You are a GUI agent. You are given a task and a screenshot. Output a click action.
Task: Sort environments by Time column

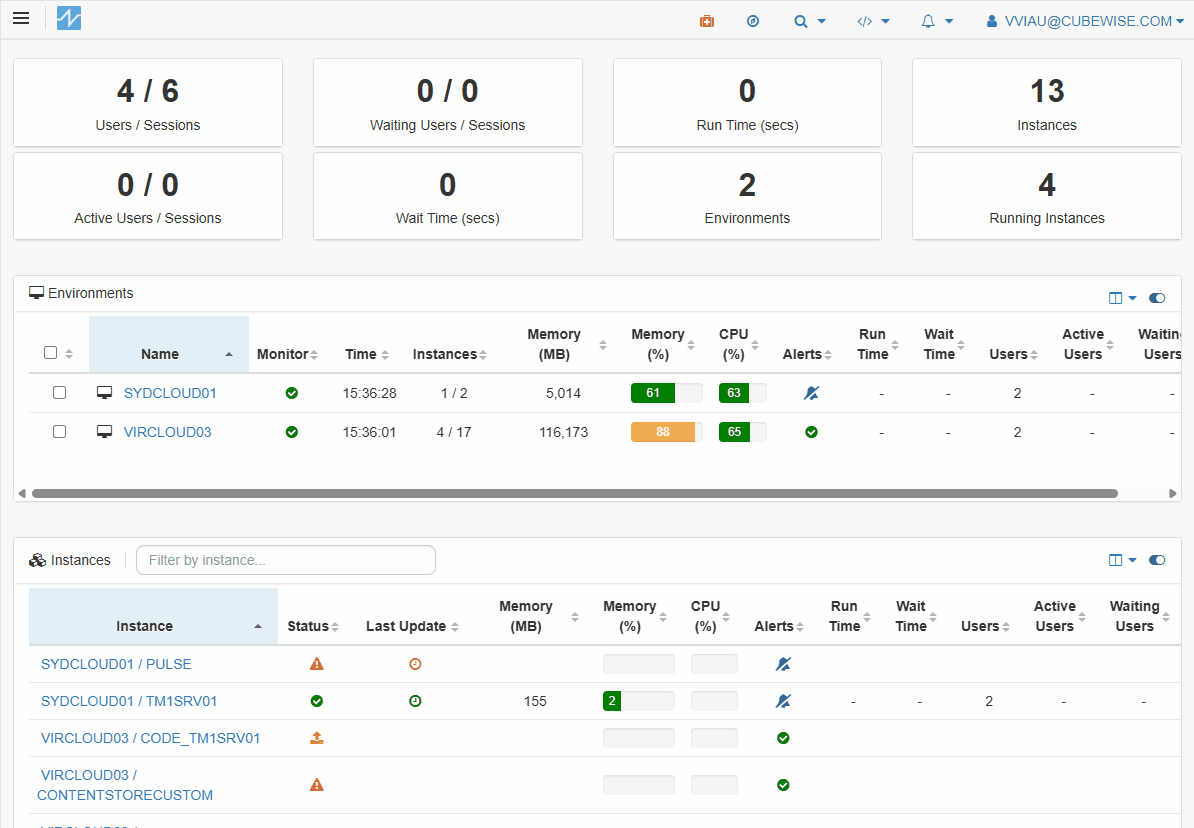pos(367,354)
